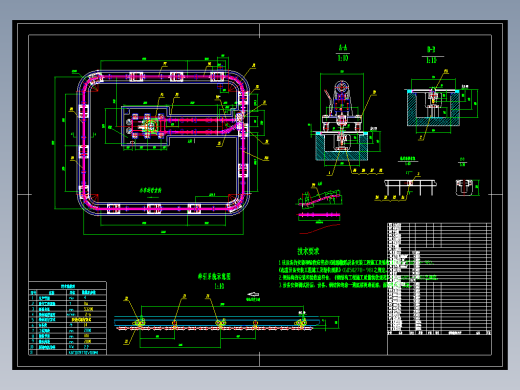Click the first line of technical requirements
Image resolution: width=520 pixels, height=390 pixels.
point(356,263)
